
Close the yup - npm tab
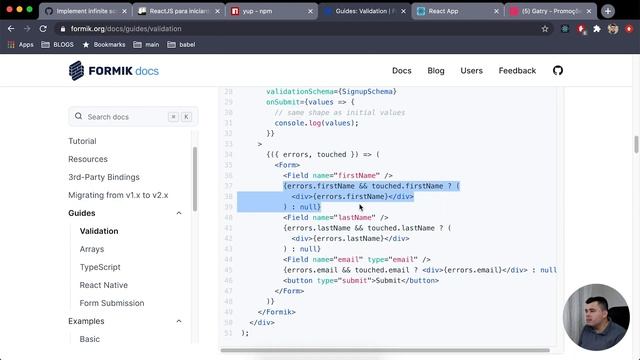pyautogui.click(x=310, y=11)
